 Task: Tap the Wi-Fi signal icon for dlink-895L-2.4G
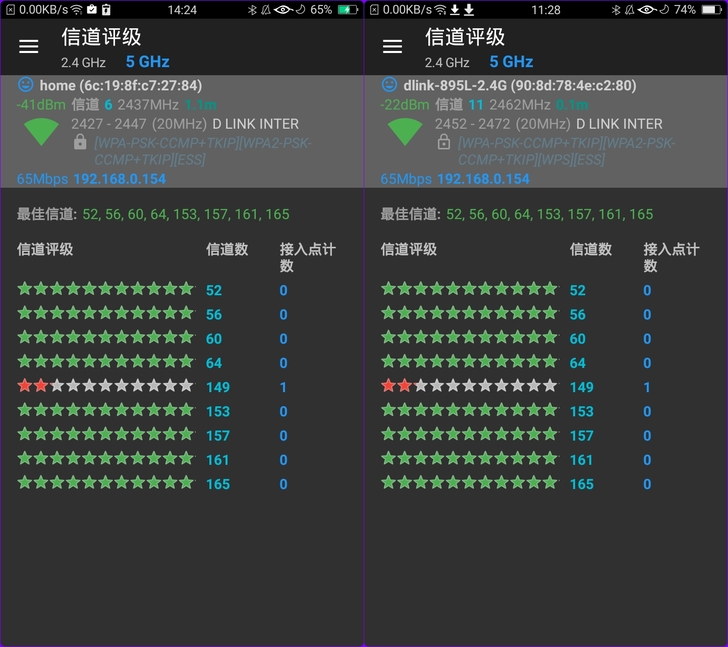point(405,132)
